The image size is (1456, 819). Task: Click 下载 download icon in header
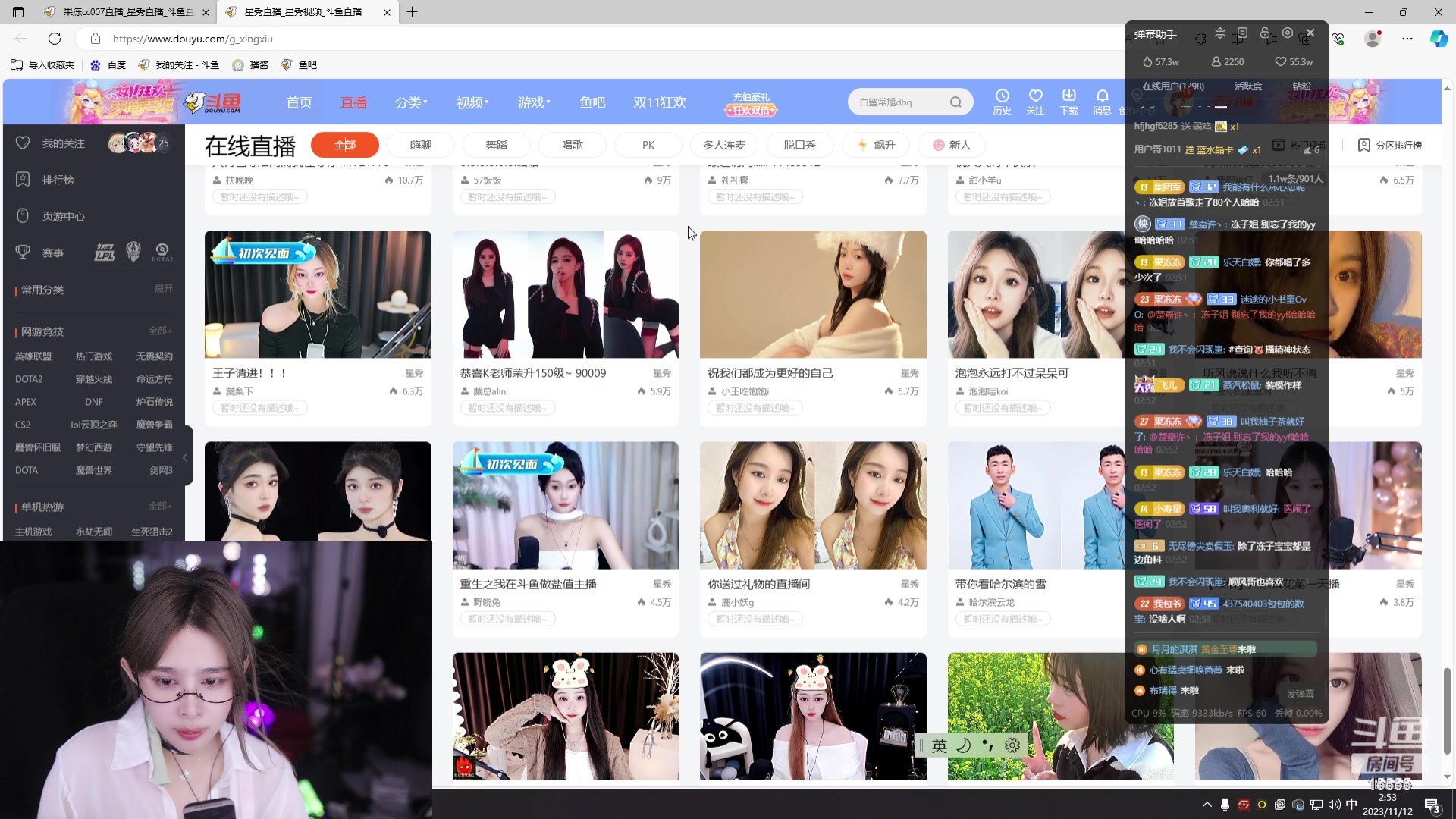pyautogui.click(x=1068, y=102)
